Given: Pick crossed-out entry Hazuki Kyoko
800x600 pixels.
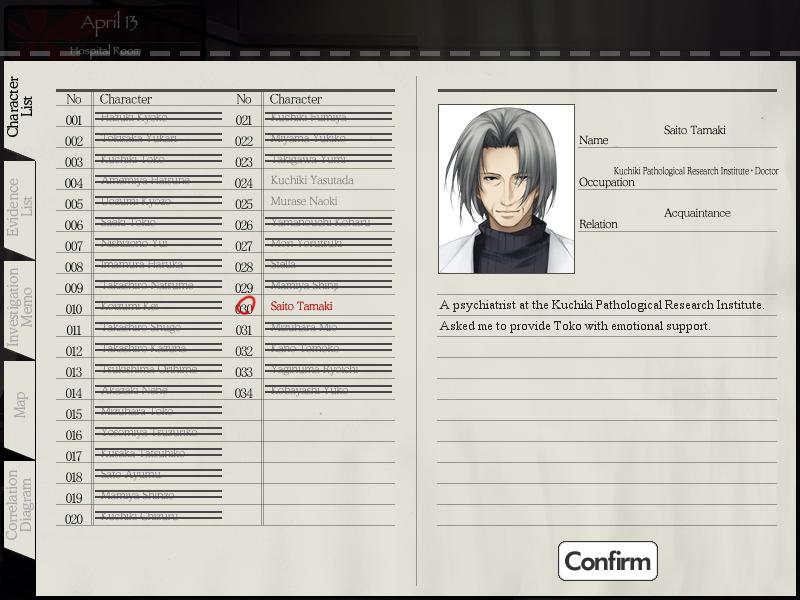Looking at the screenshot, I should click(x=158, y=117).
